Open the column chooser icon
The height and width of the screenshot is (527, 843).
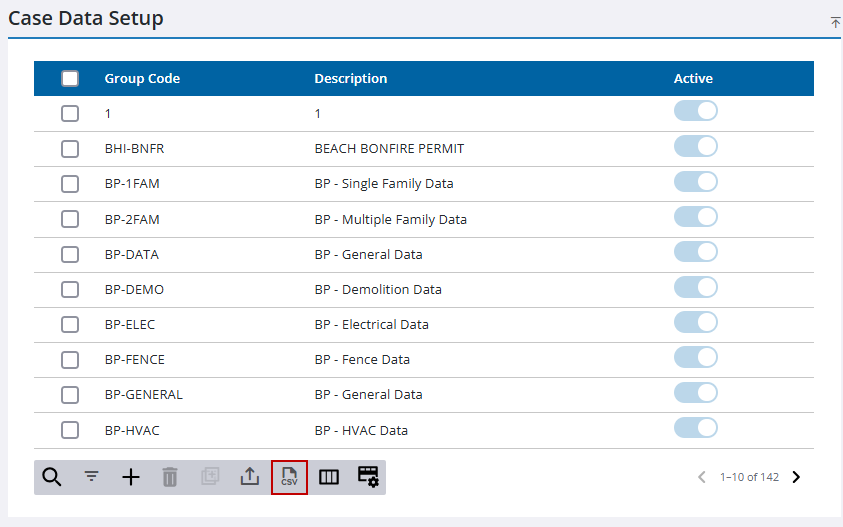click(329, 477)
